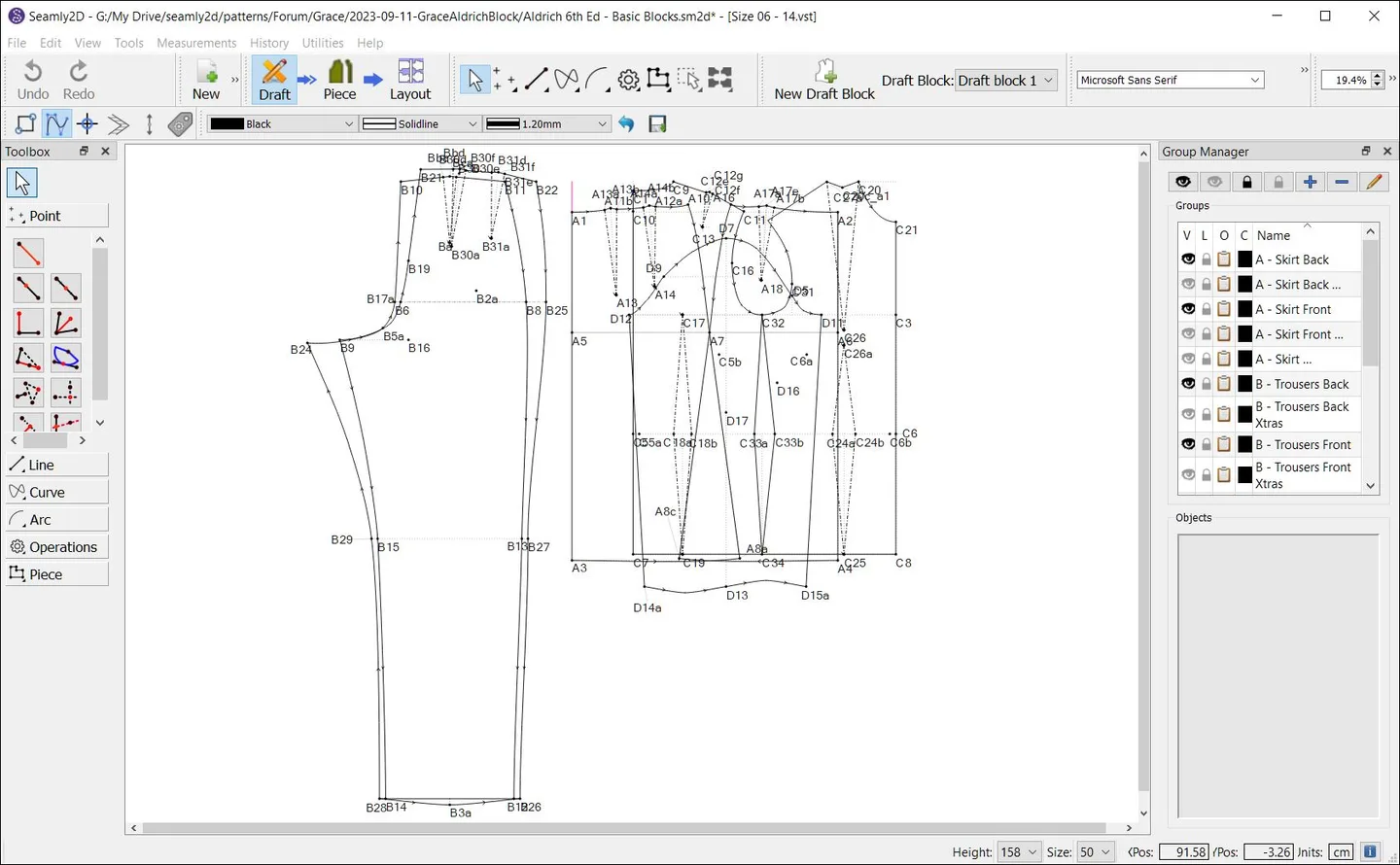Expand the Operations section in Toolbox
Image resolution: width=1400 pixels, height=865 pixels.
click(x=56, y=546)
